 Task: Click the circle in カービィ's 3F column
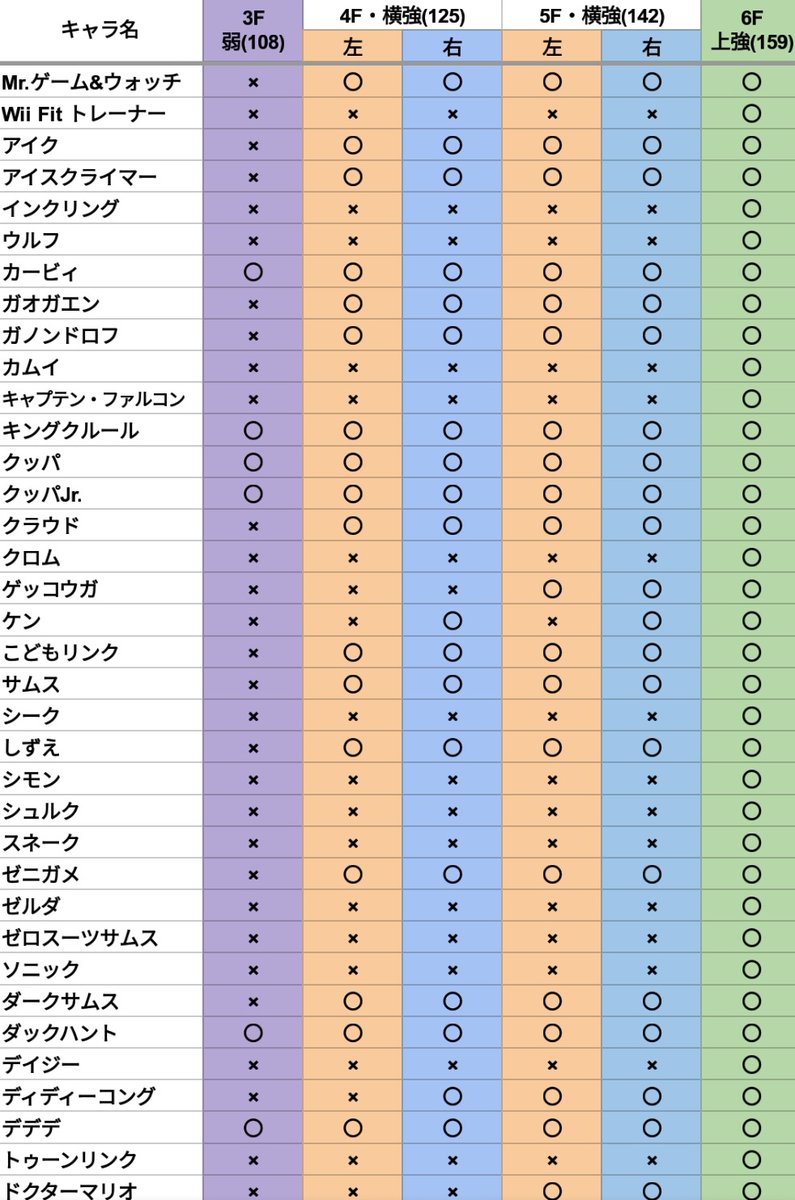(253, 272)
